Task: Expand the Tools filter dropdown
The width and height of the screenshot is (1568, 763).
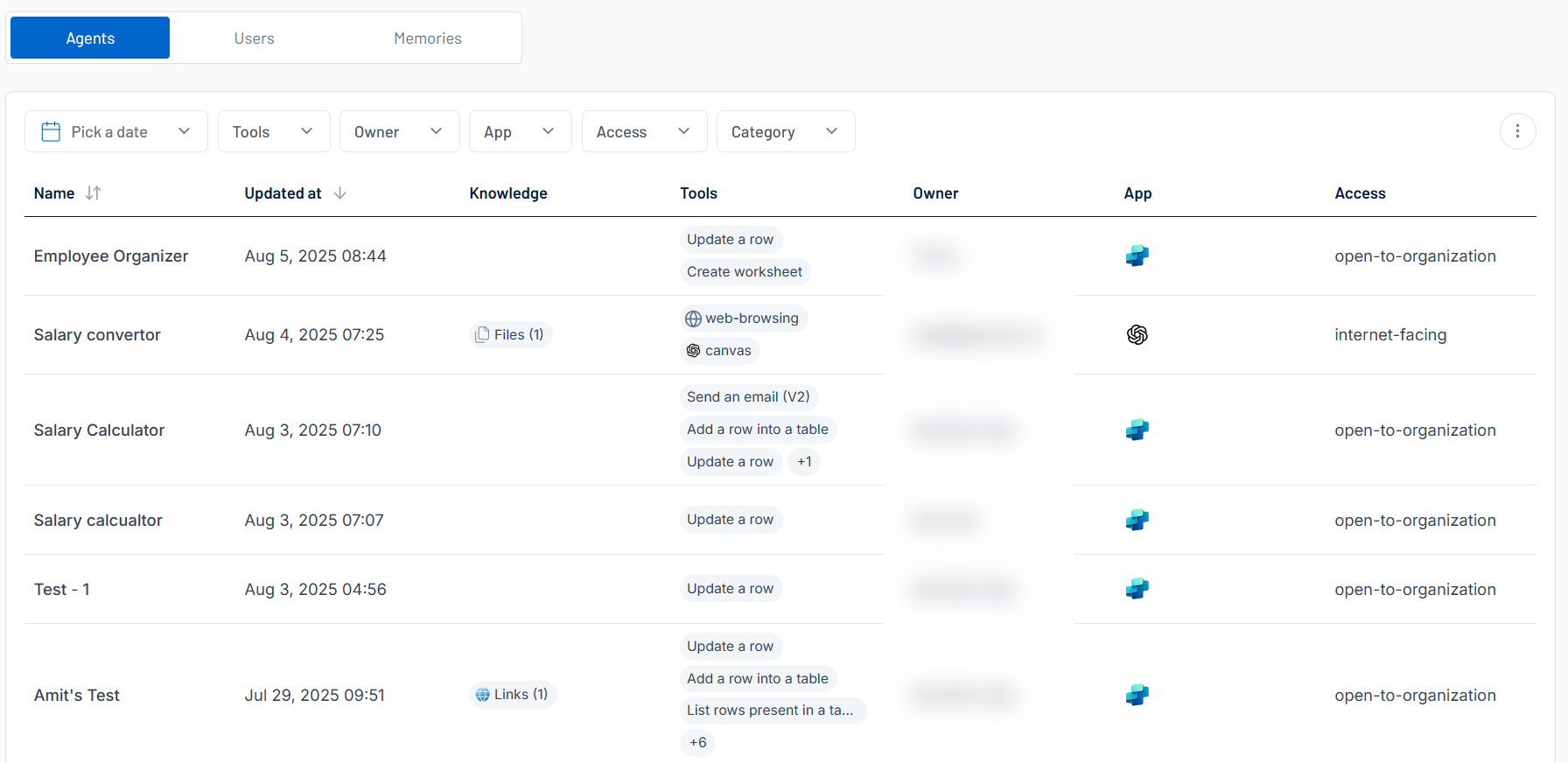Action: coord(273,131)
